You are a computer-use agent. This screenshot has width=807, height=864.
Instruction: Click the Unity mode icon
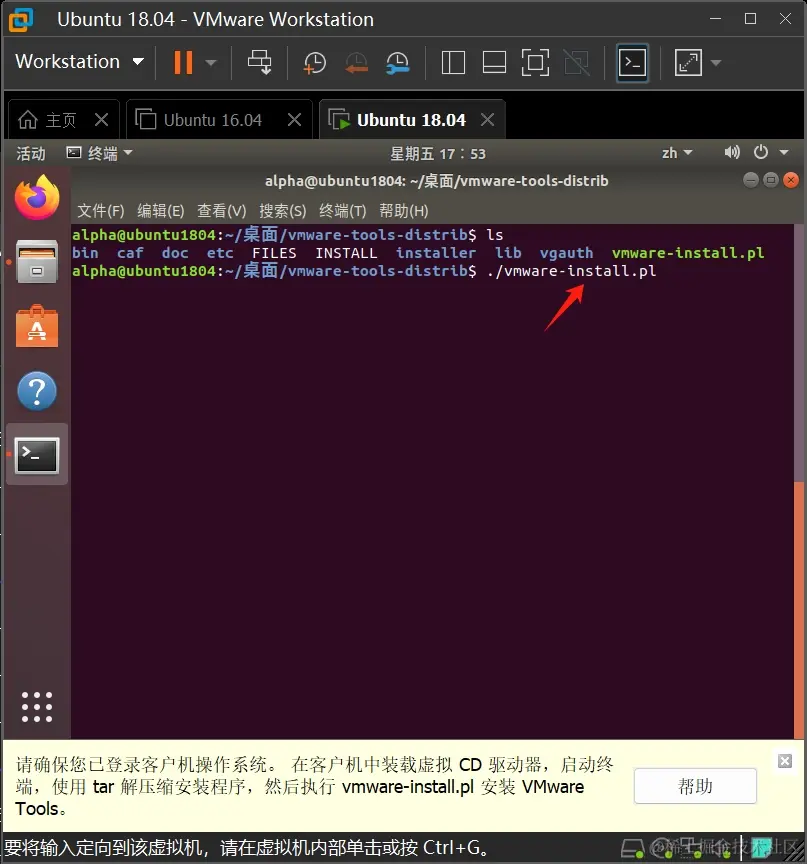click(x=577, y=62)
